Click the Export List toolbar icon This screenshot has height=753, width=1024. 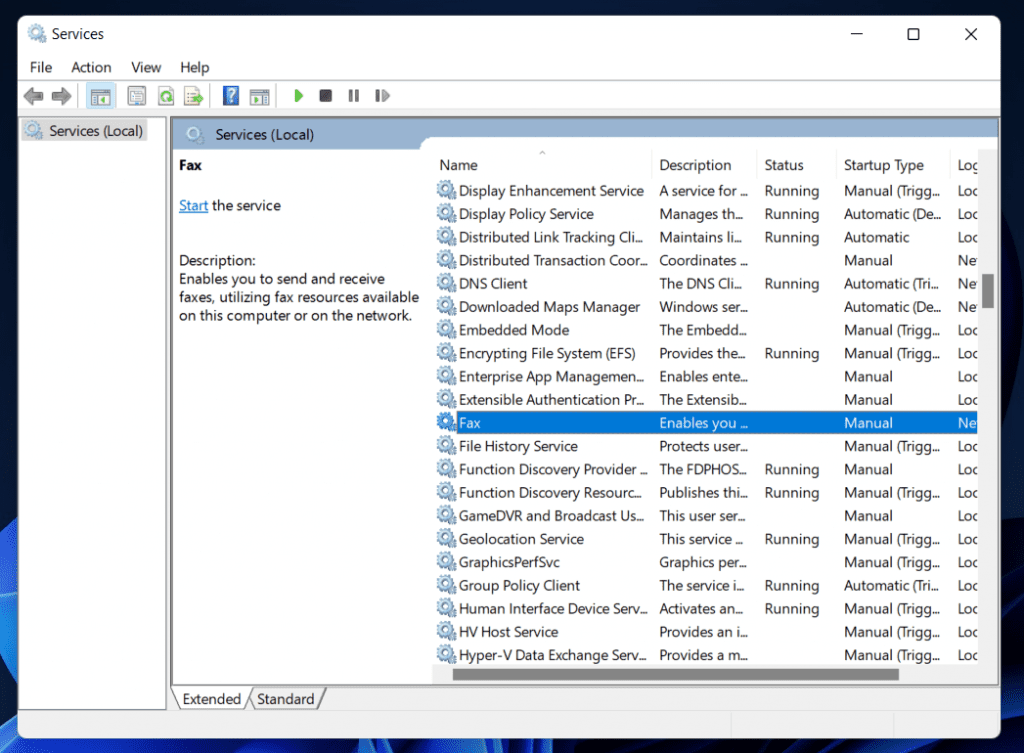[x=193, y=95]
